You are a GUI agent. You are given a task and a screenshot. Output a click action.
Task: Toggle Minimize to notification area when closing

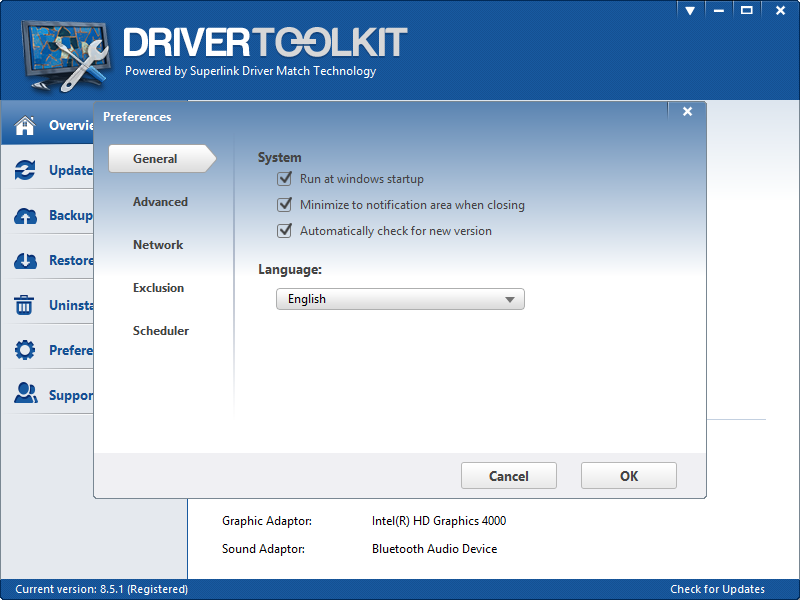285,205
